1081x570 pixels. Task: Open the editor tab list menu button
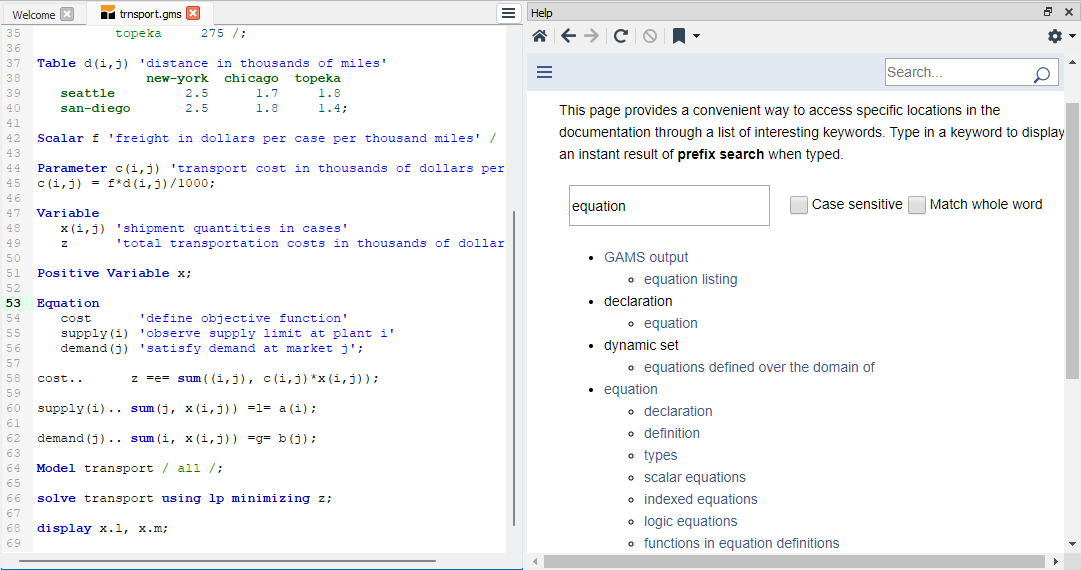(508, 13)
